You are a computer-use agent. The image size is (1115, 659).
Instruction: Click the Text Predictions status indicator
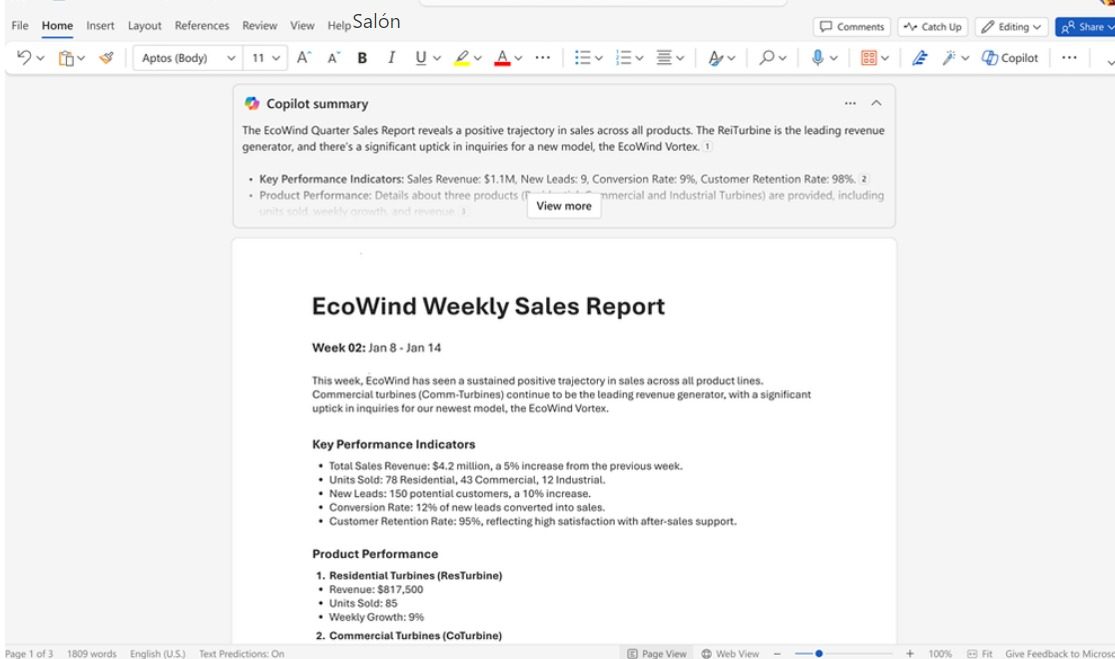pyautogui.click(x=241, y=653)
